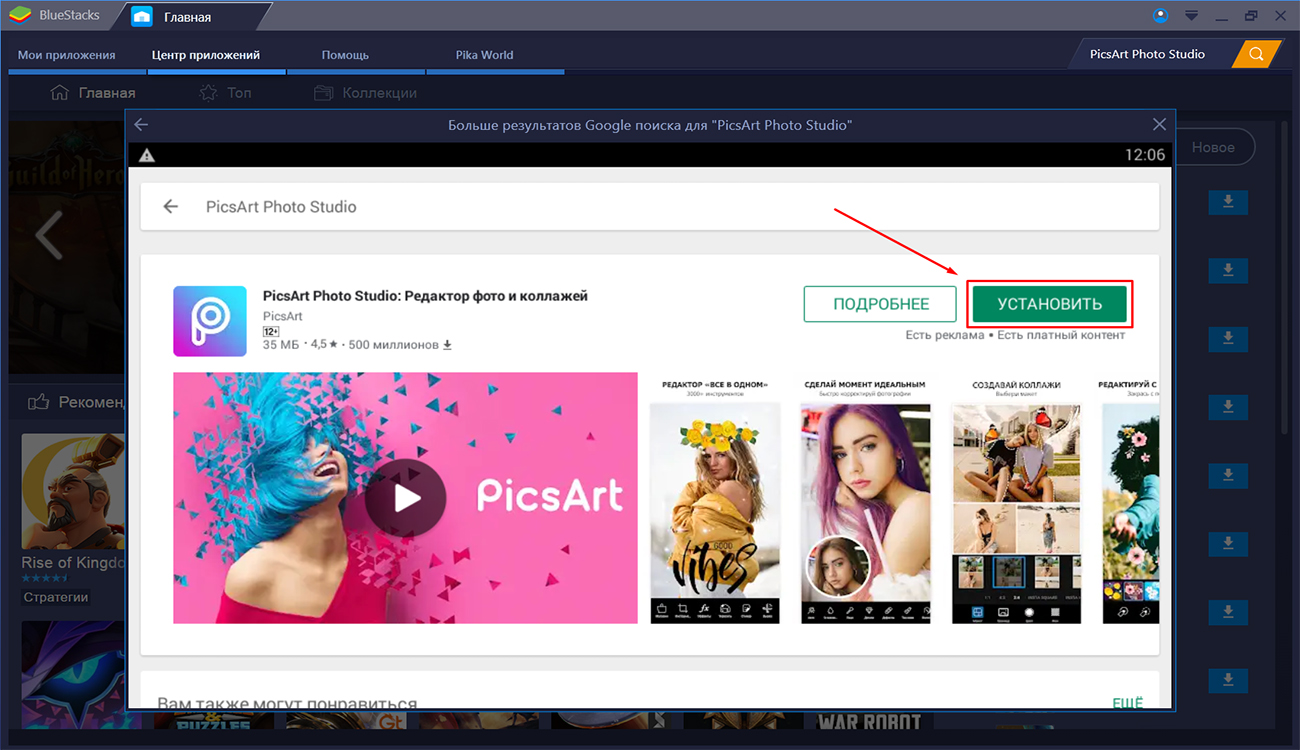1300x750 pixels.
Task: Click the ЕЩЁ more link
Action: point(1128,704)
